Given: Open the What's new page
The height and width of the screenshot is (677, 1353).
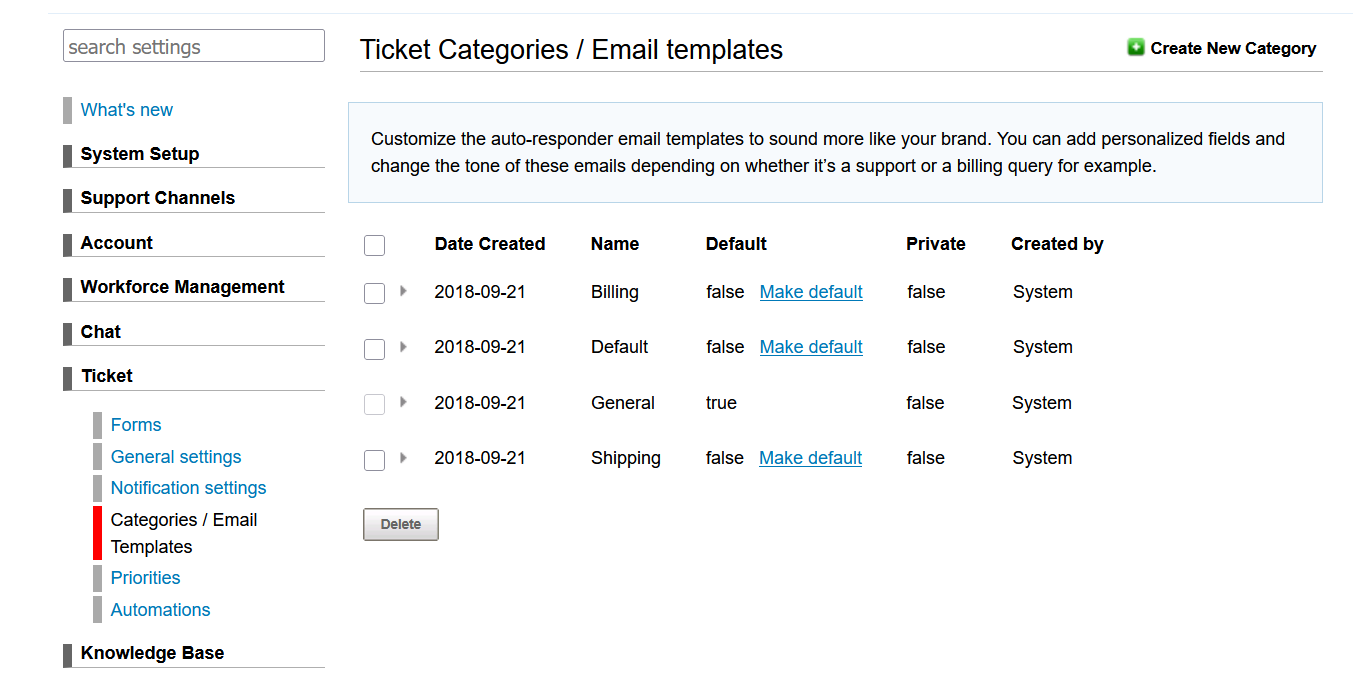Looking at the screenshot, I should 127,110.
